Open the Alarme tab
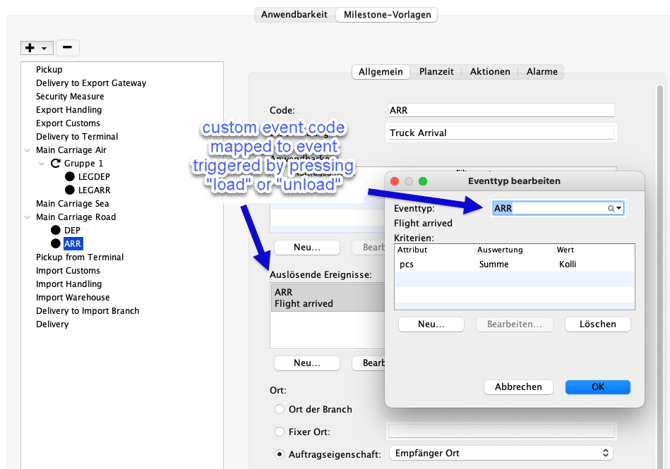Viewport: 670px width, 469px height. [542, 72]
